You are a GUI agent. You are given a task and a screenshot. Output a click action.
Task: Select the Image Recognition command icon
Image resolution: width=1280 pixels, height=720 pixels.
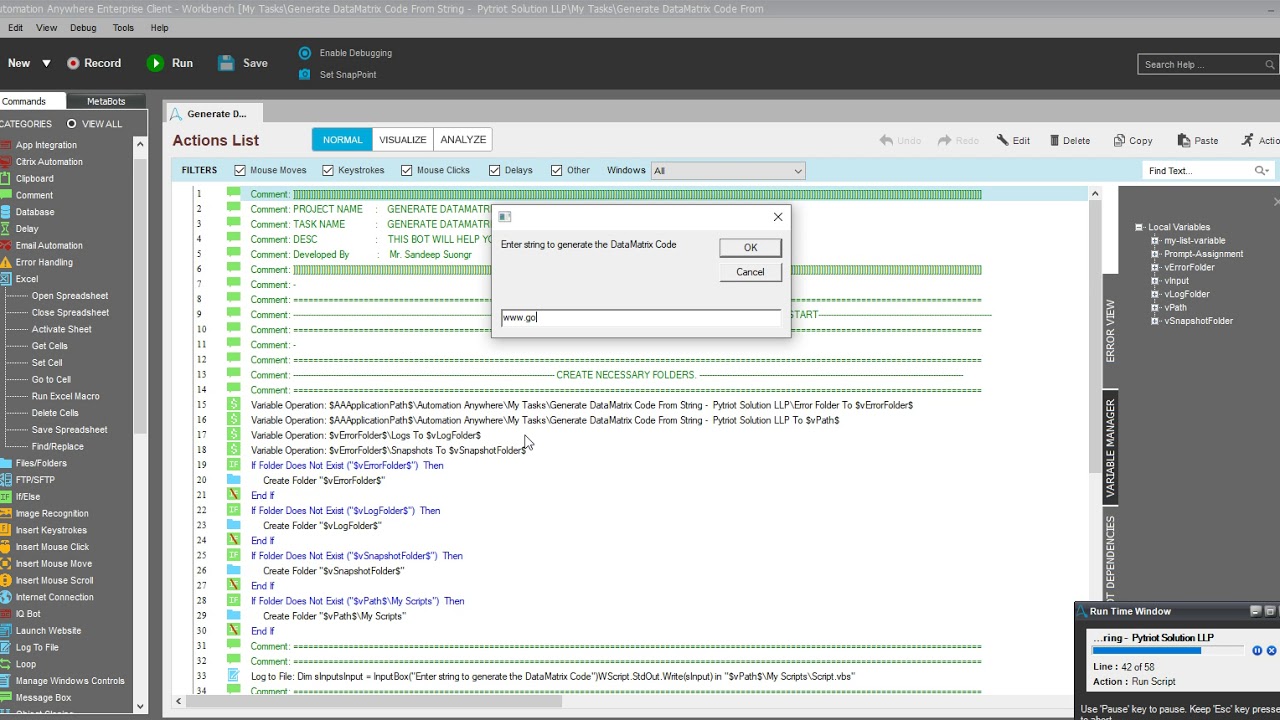click(x=5, y=514)
